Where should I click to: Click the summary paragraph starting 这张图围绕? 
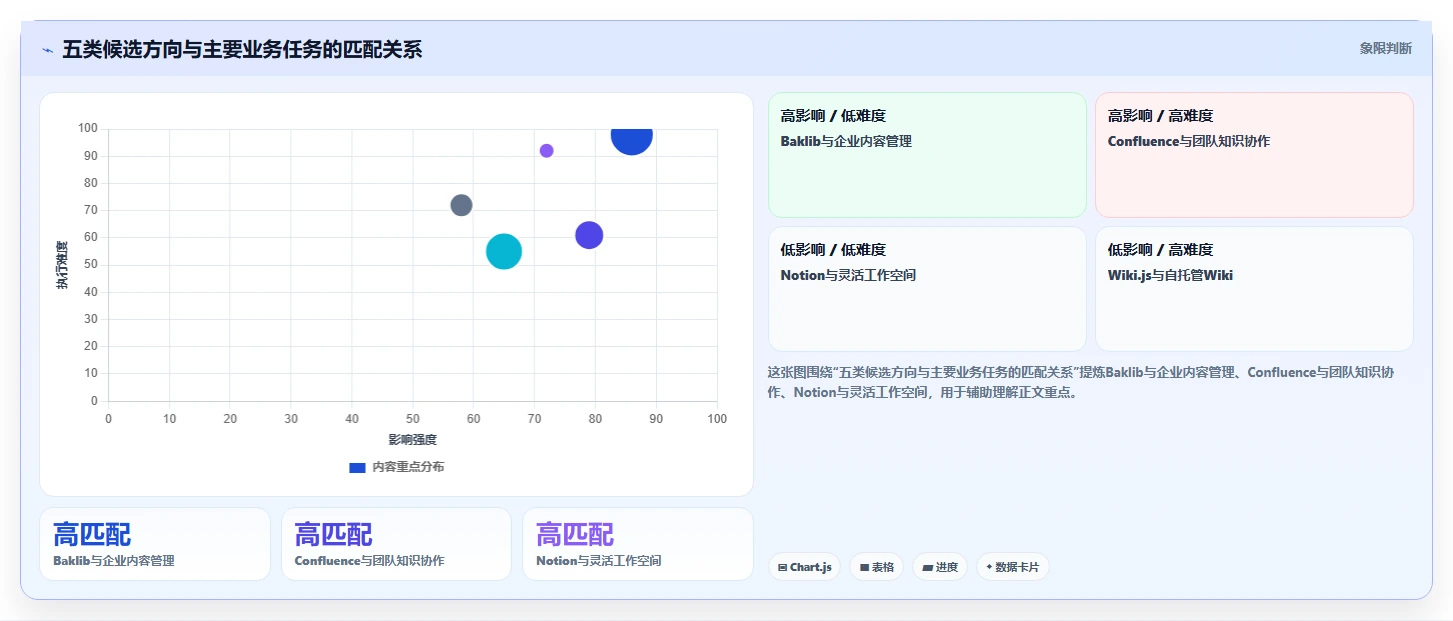coord(1081,382)
